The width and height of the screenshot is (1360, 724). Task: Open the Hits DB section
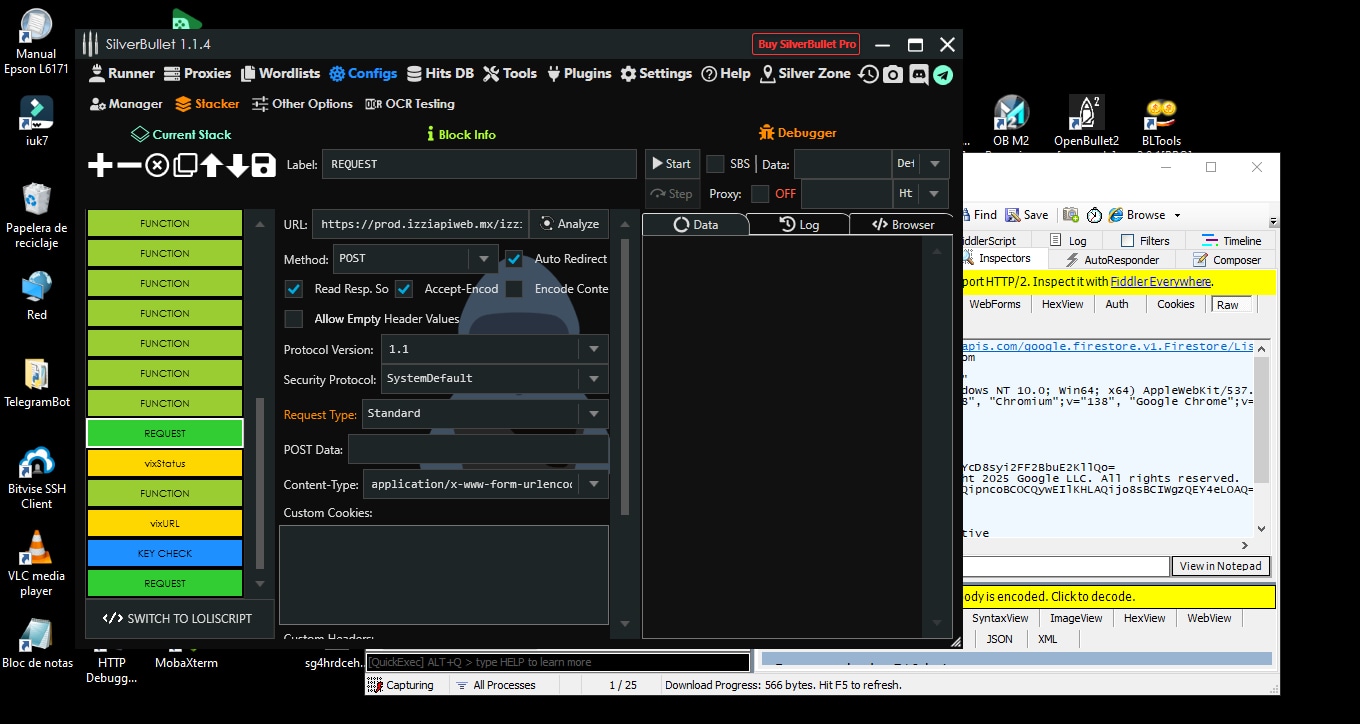tap(439, 73)
